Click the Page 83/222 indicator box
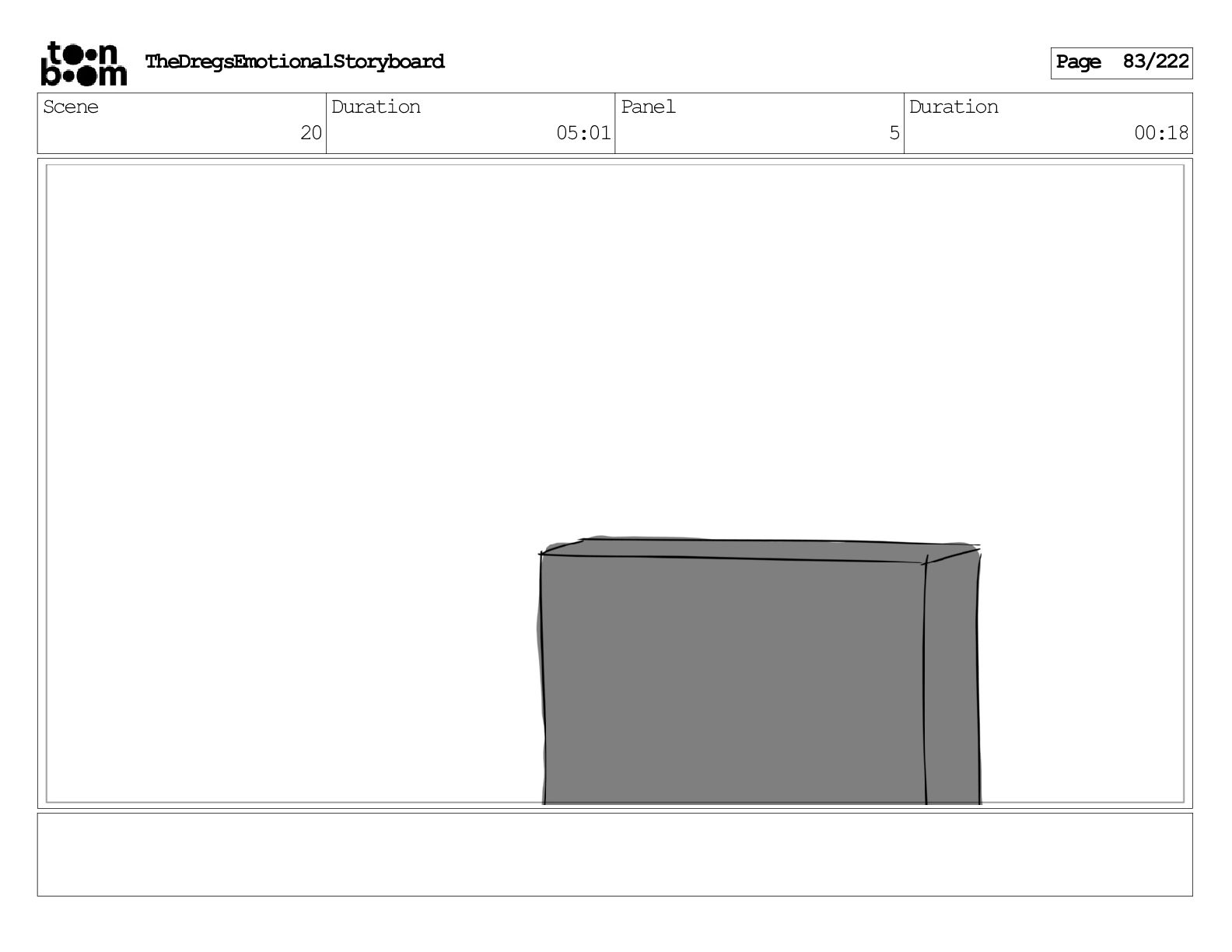The width and height of the screenshot is (1232, 952). point(1121,63)
